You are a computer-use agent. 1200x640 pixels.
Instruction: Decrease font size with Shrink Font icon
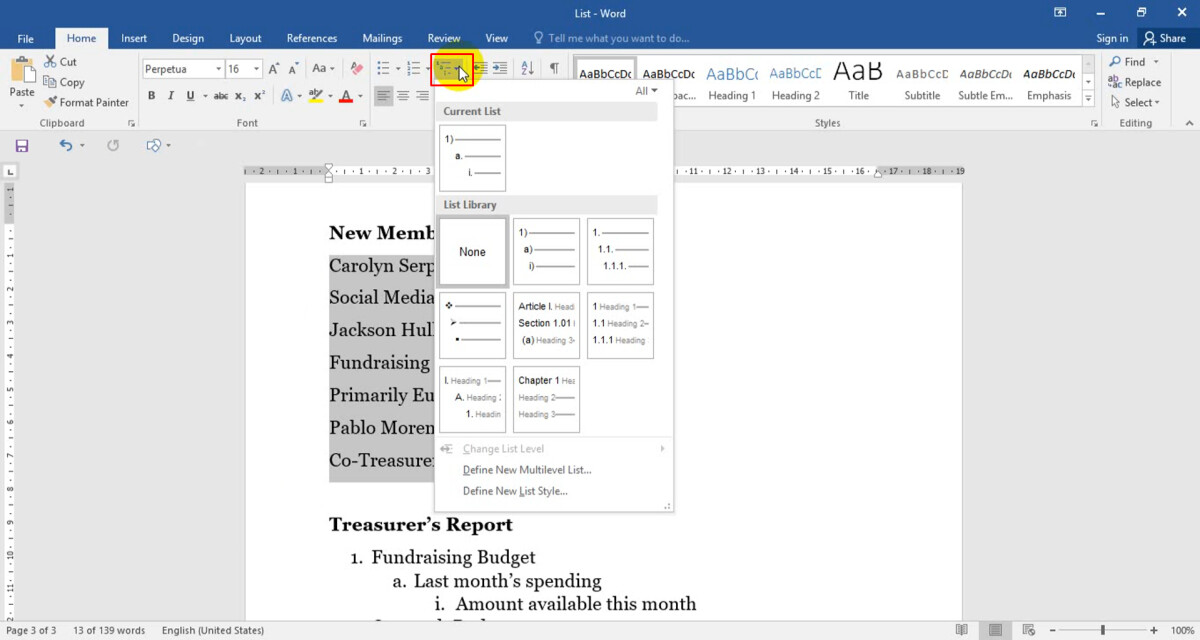pos(292,69)
